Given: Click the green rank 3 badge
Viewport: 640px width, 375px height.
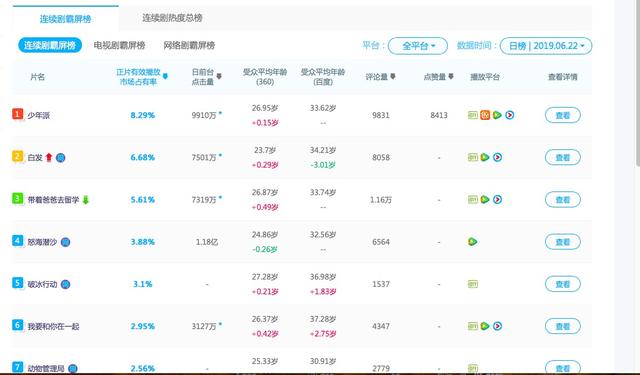Looking at the screenshot, I should click(17, 199).
